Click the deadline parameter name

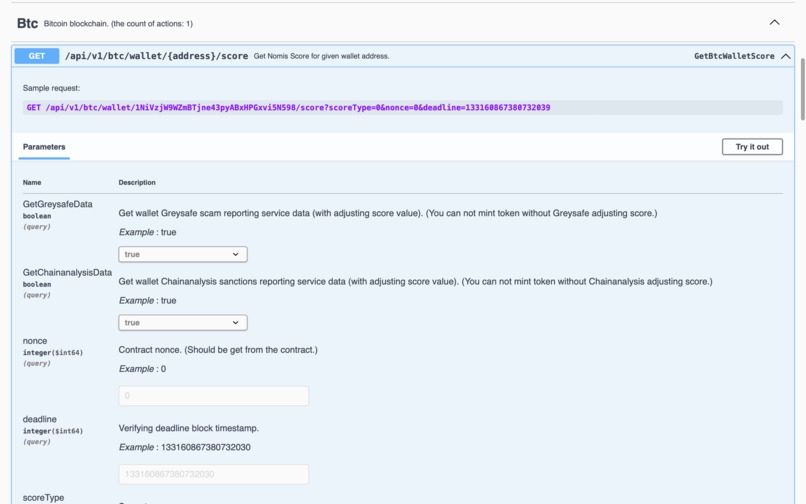point(40,419)
